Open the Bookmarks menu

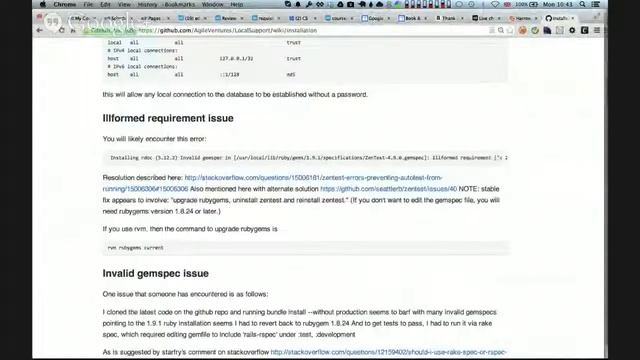pos(180,4)
